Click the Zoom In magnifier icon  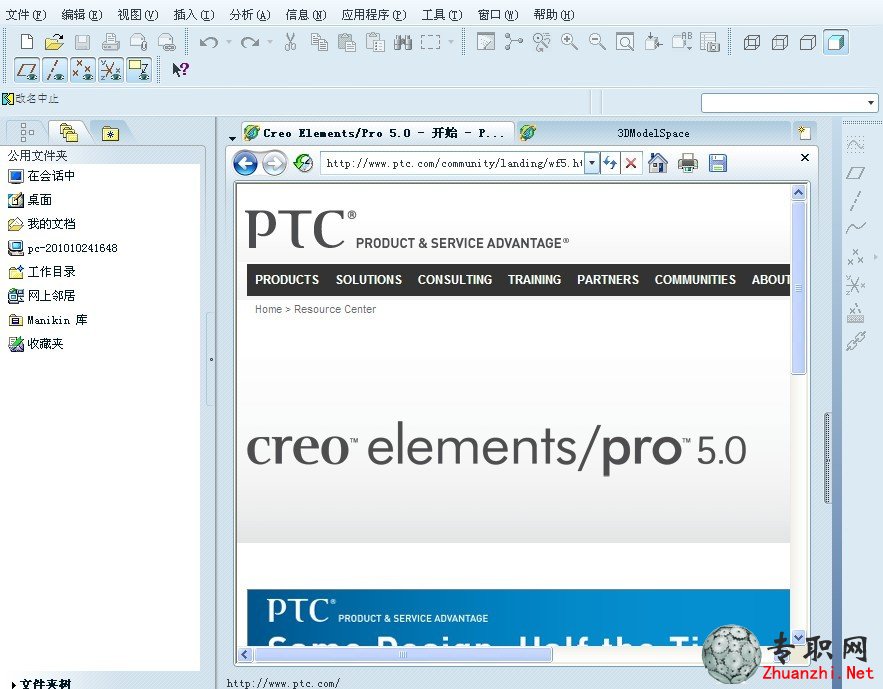(569, 42)
